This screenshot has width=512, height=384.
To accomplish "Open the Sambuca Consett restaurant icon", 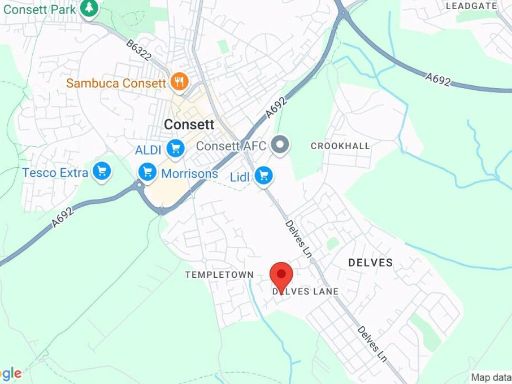I will (179, 82).
